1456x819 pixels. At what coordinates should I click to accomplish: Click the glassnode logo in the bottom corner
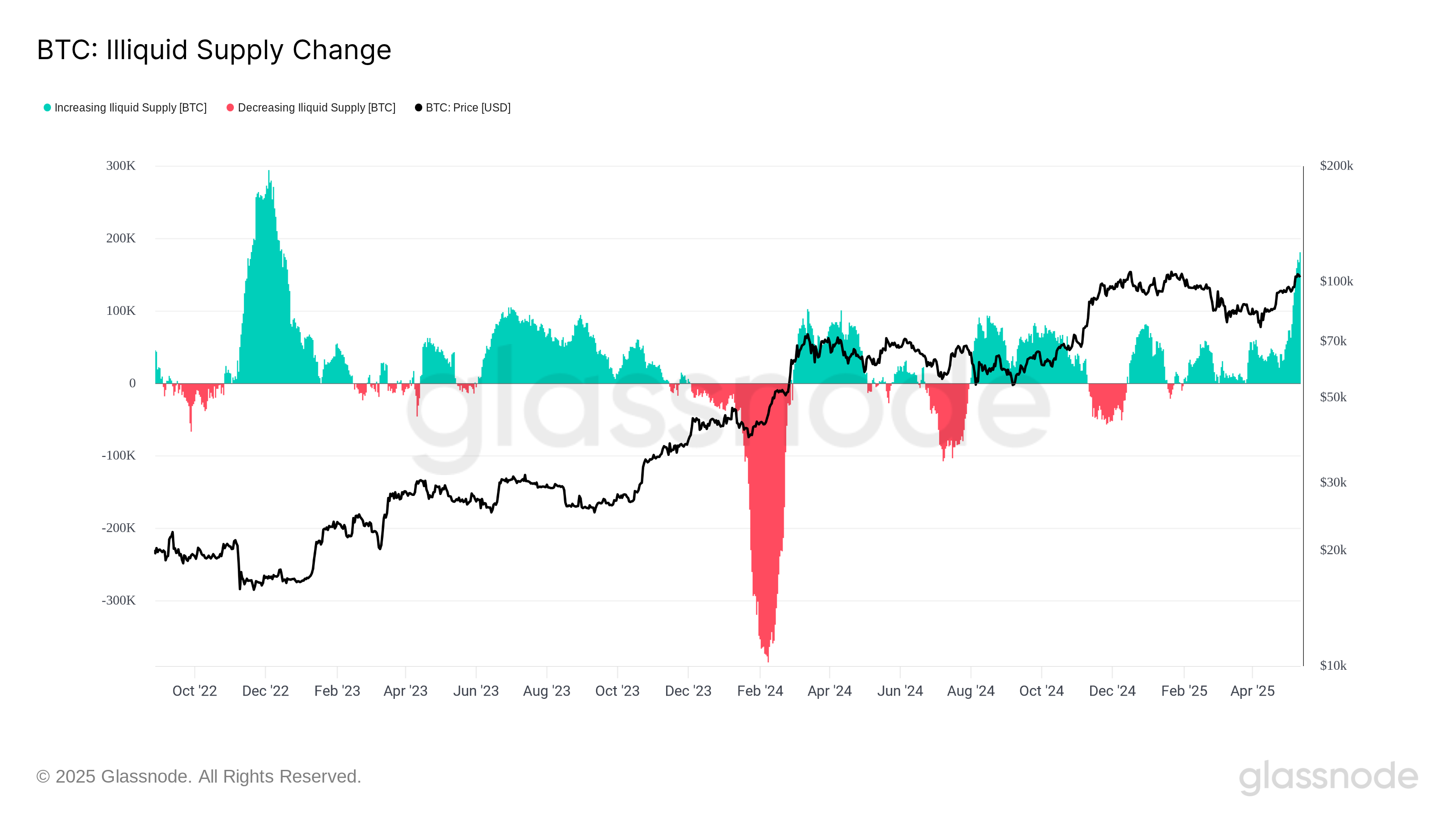pos(1328,777)
